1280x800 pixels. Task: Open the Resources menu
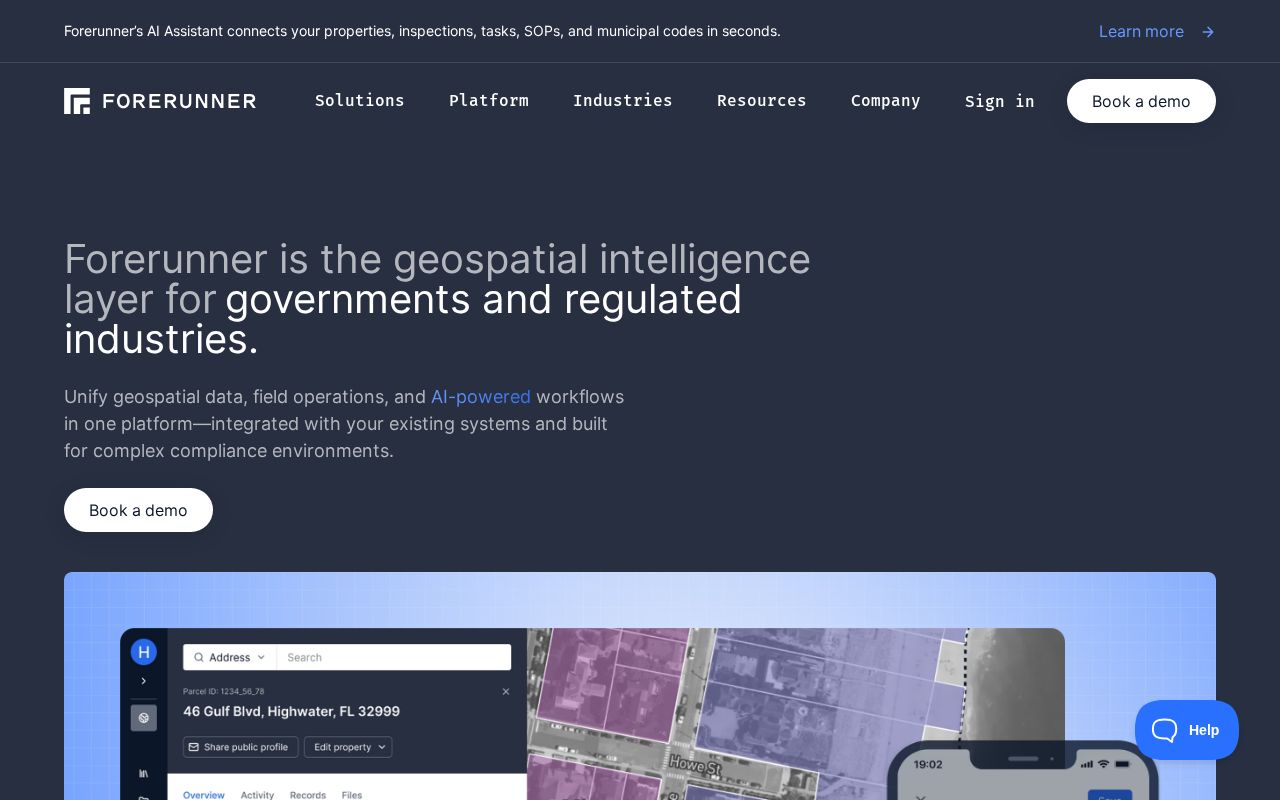(x=762, y=101)
